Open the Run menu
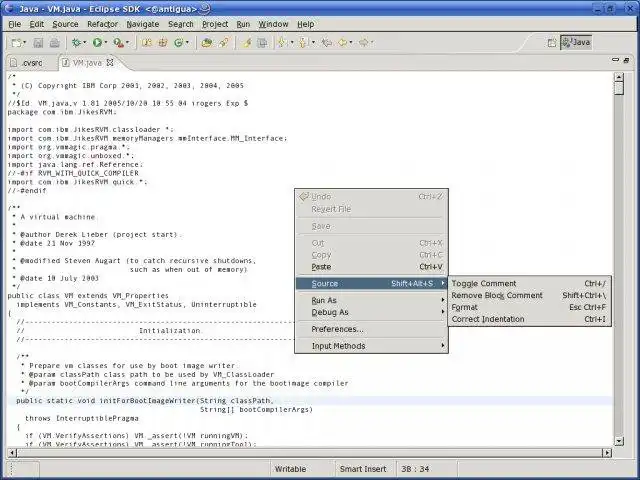 tap(243, 24)
